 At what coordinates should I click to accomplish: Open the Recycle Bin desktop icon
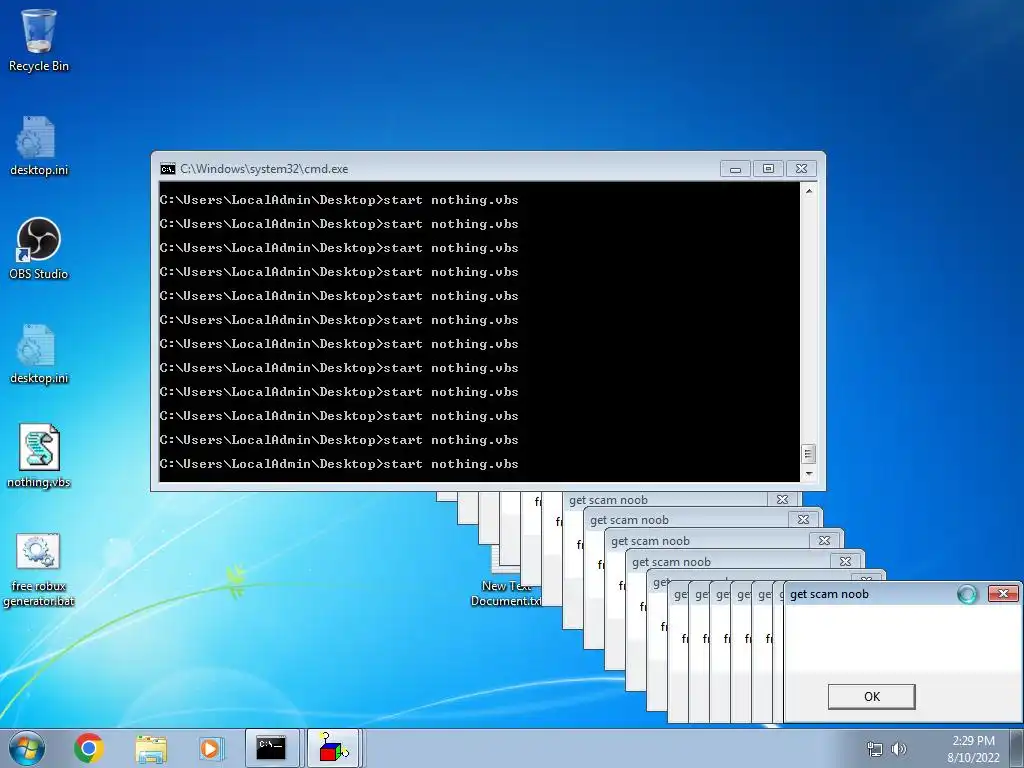click(x=39, y=40)
